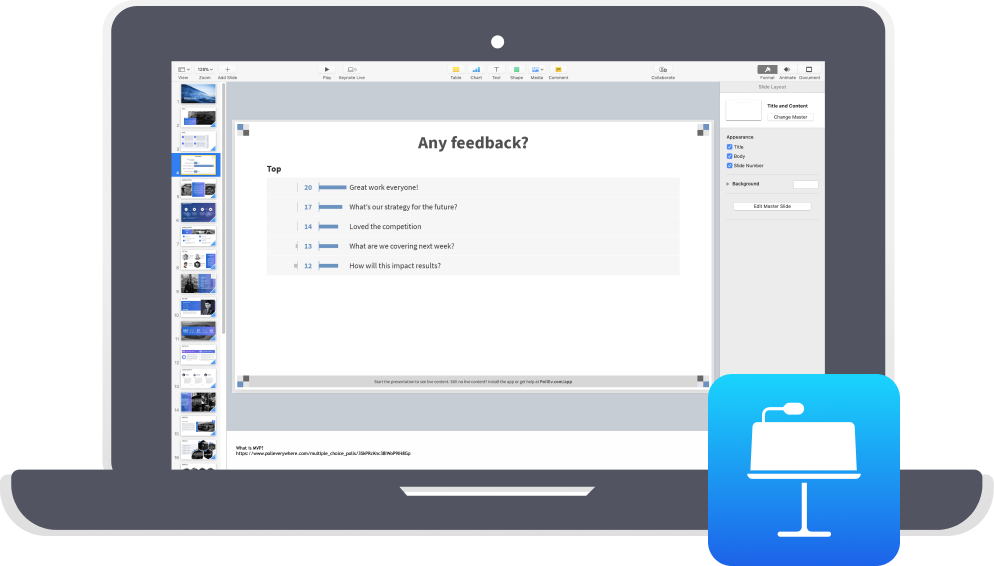The height and width of the screenshot is (566, 994).
Task: Open the Background color swatch
Action: pos(806,184)
